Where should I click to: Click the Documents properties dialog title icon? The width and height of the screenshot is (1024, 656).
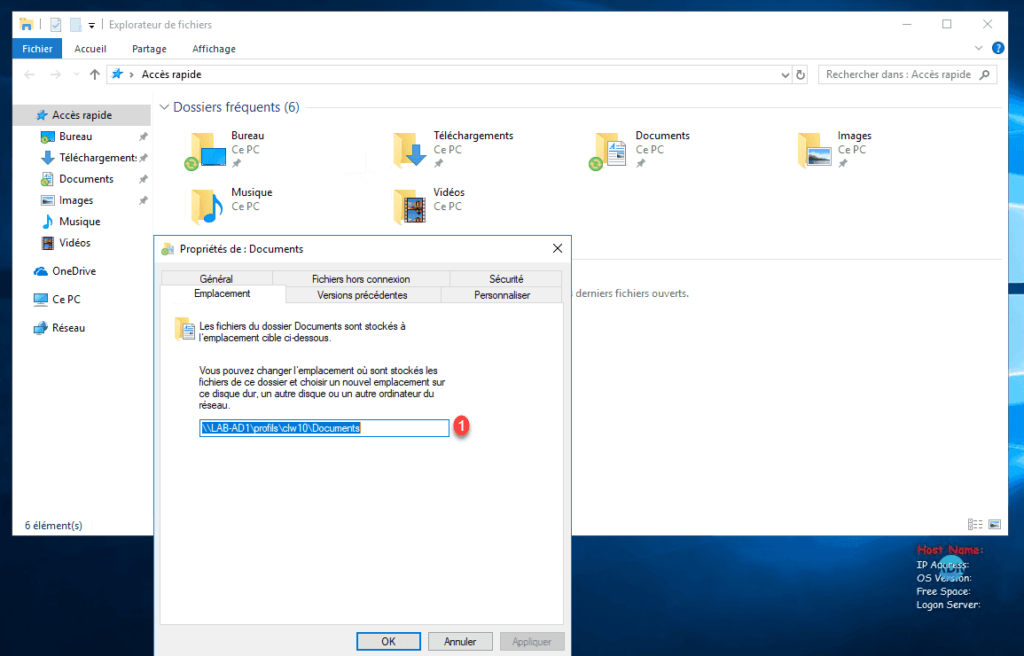pos(168,249)
